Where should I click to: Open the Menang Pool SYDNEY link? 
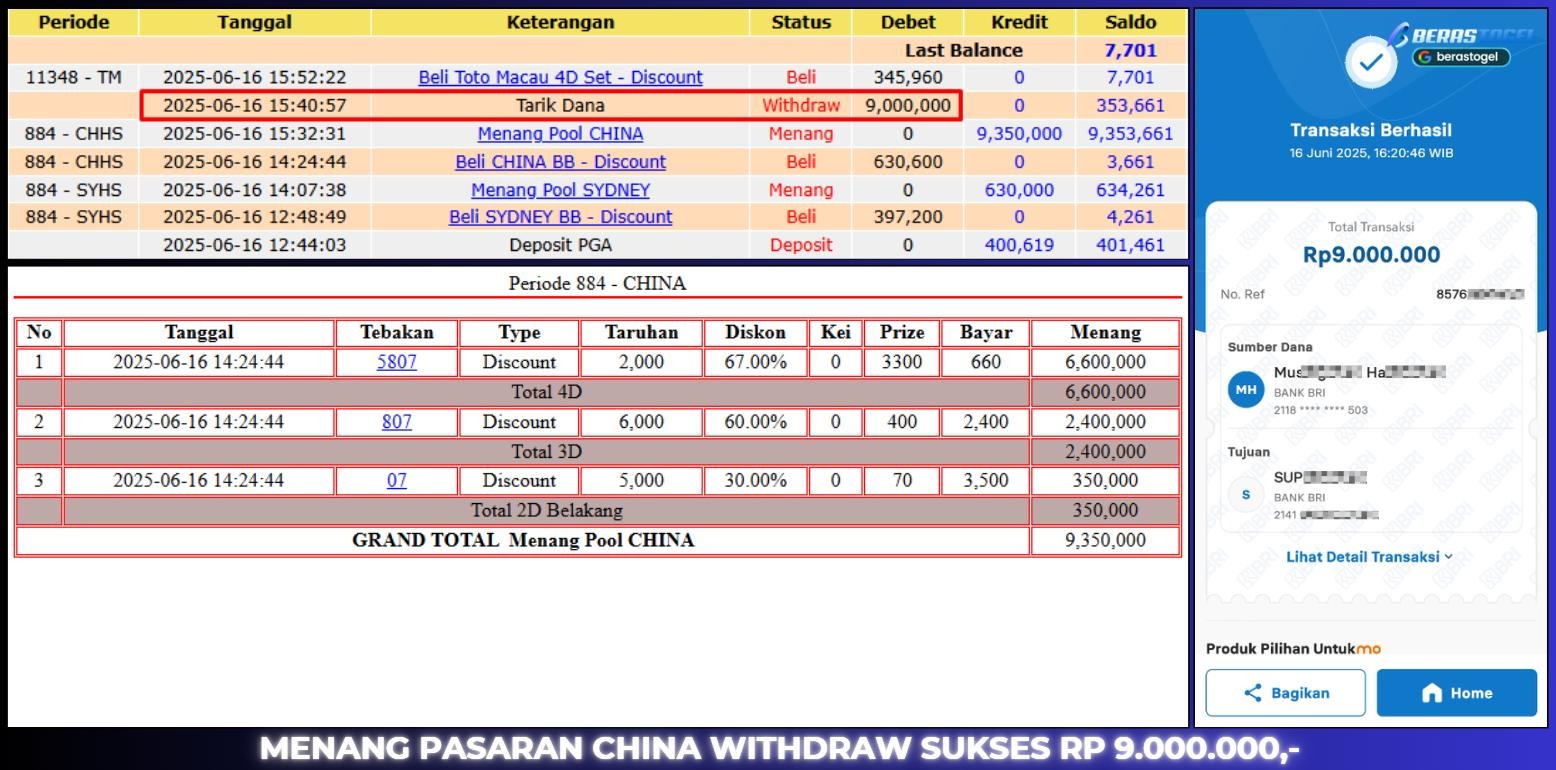560,190
